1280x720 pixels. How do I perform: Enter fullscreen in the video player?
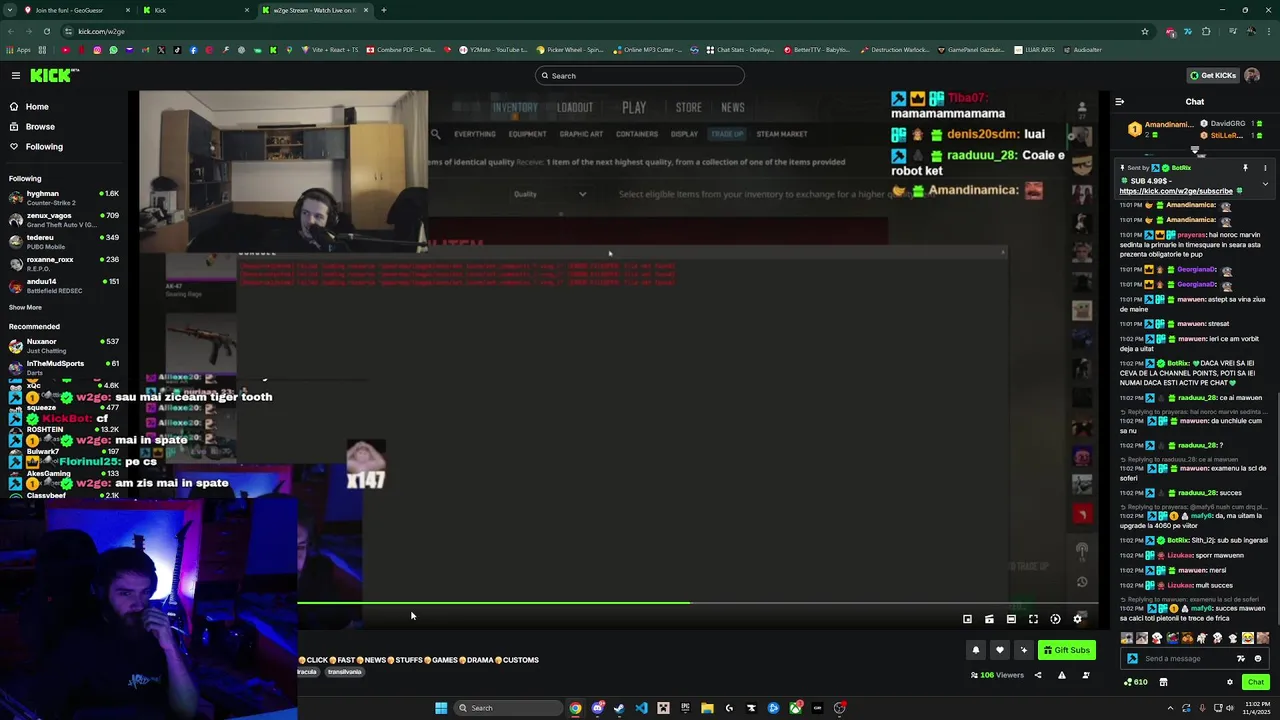point(1033,619)
